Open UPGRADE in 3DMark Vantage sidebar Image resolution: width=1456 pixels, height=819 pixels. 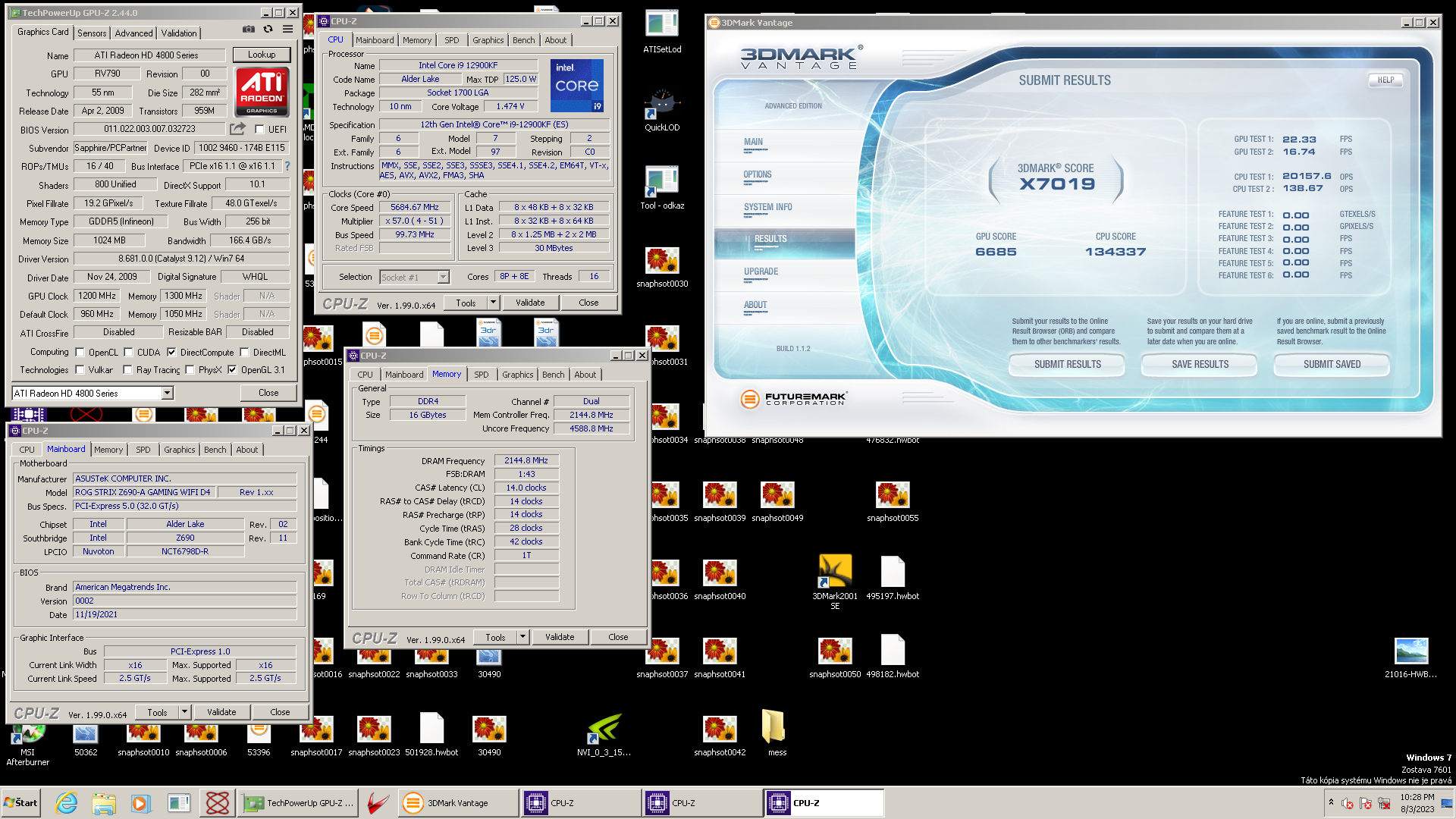[761, 271]
